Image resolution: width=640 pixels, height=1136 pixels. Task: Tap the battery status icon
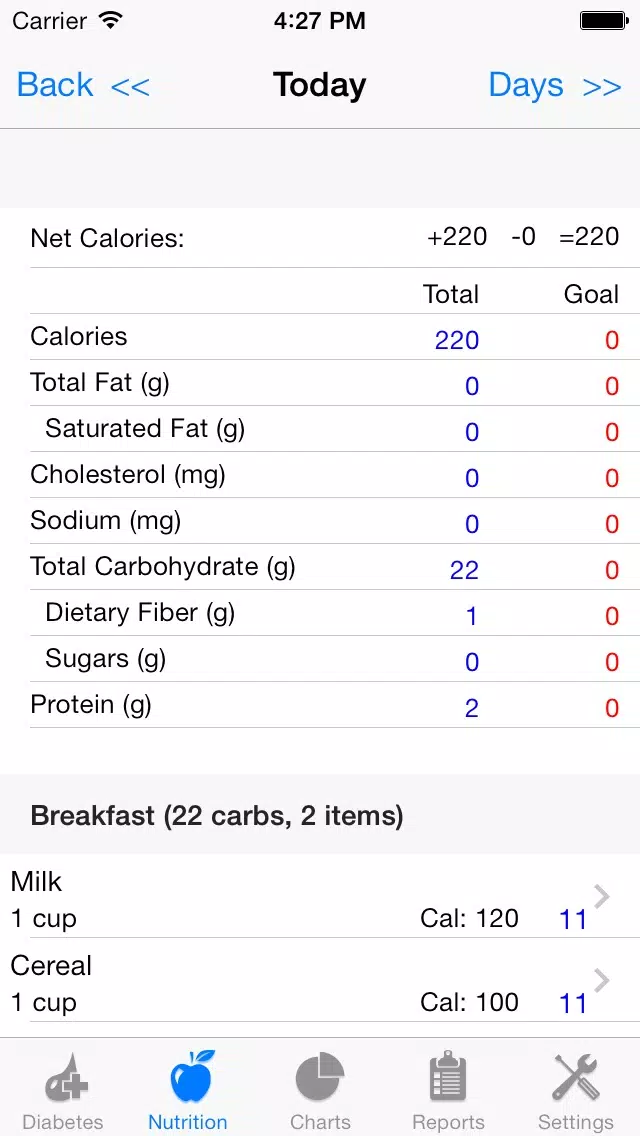603,21
